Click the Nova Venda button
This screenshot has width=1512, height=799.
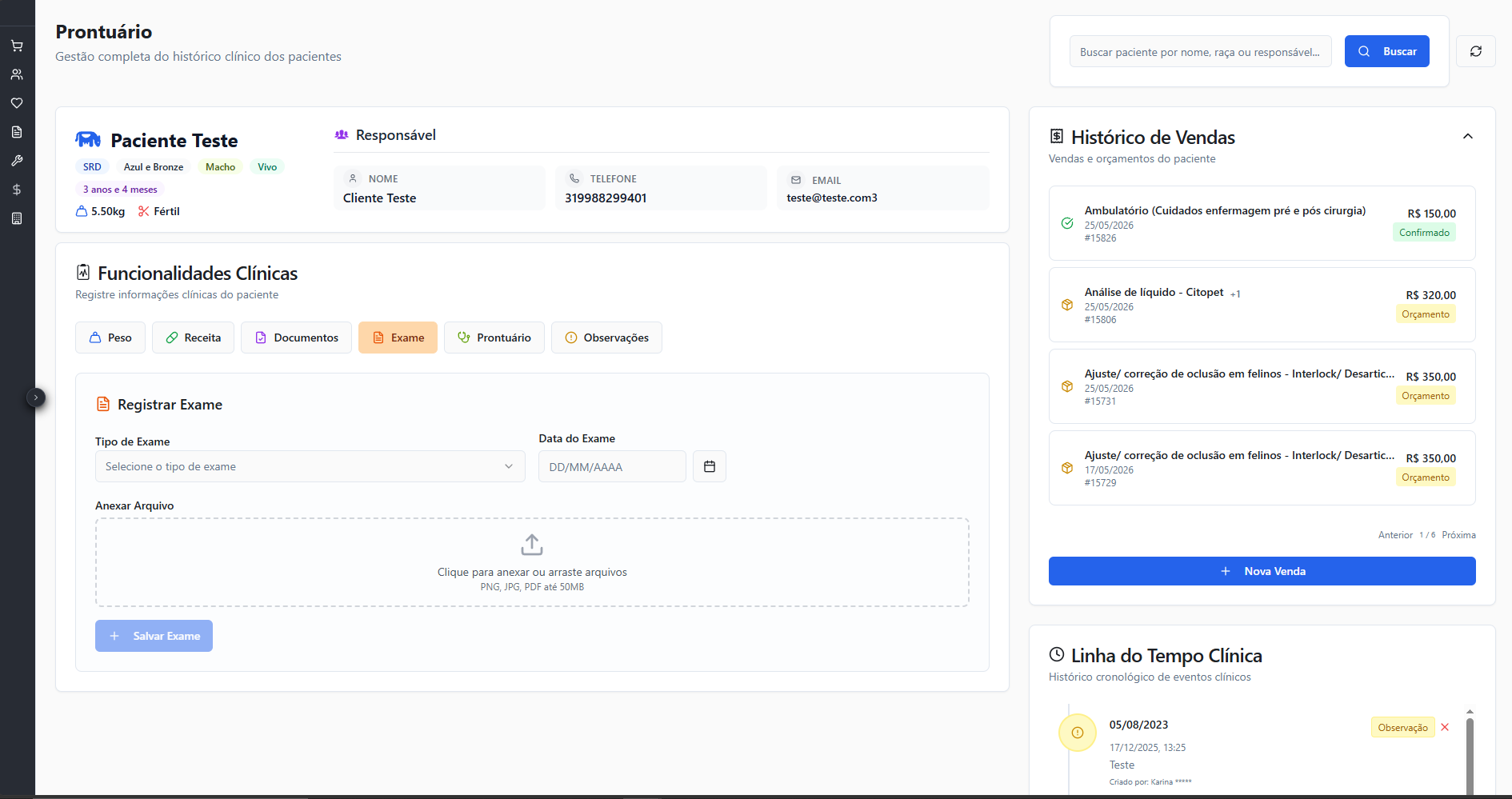pyautogui.click(x=1262, y=571)
